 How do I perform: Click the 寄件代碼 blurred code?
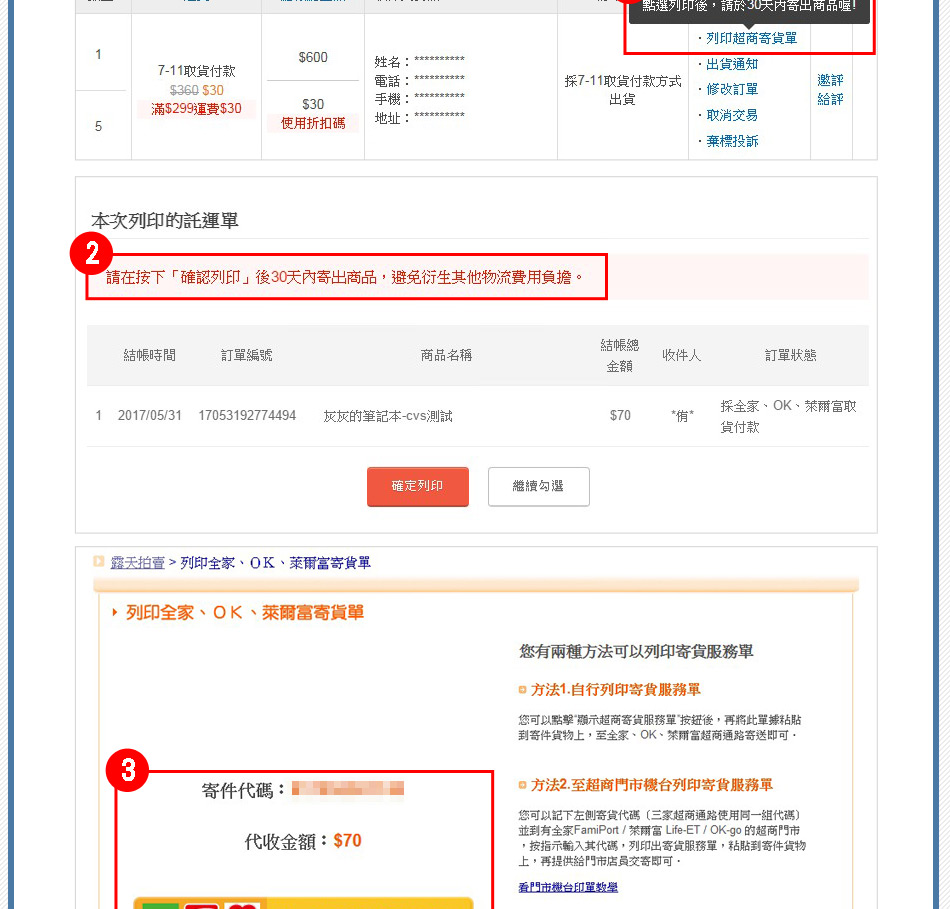[348, 788]
